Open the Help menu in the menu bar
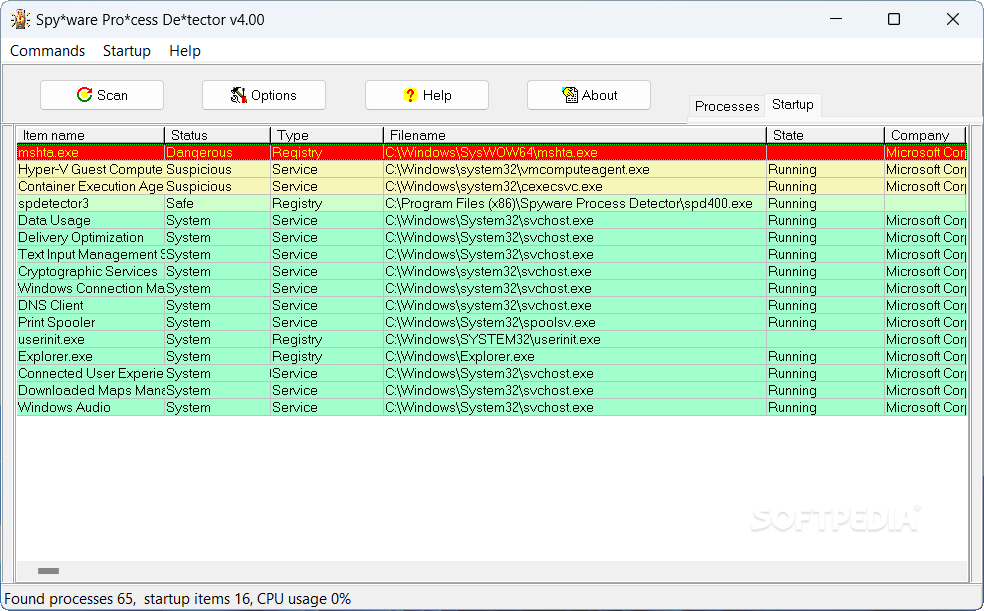 tap(184, 51)
